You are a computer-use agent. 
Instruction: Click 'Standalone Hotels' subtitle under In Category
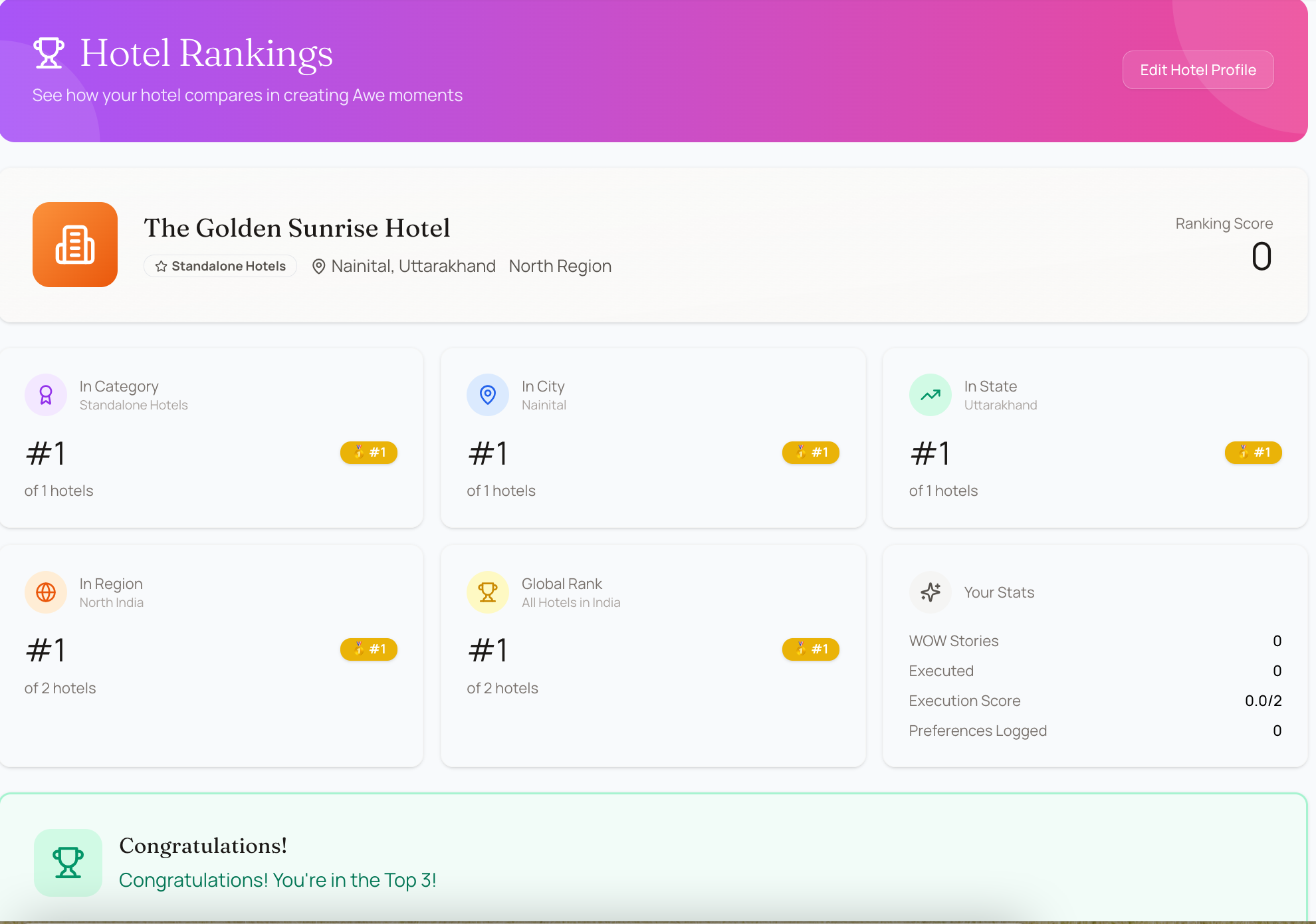[x=134, y=405]
